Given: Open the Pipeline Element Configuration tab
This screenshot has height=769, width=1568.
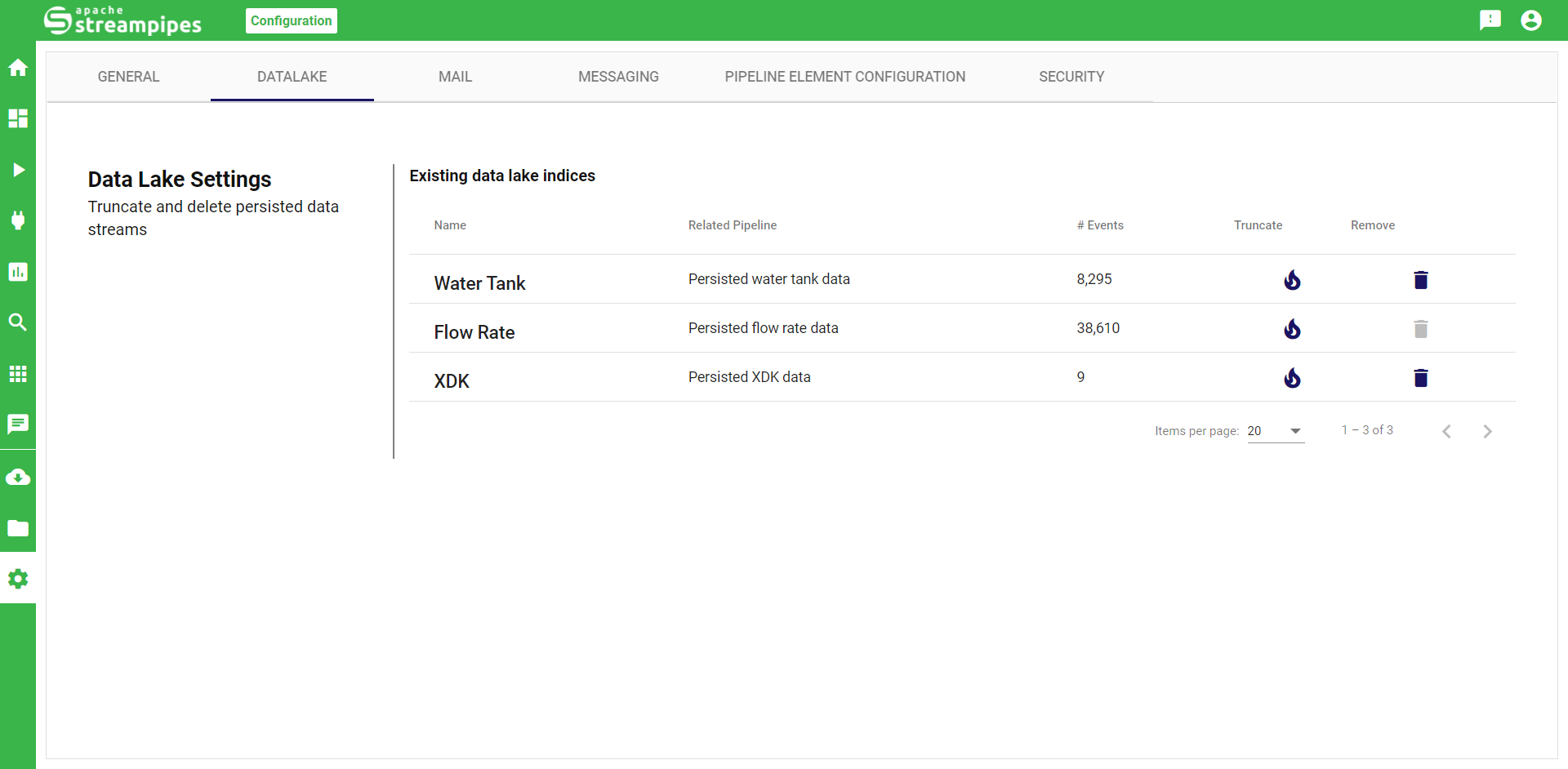Looking at the screenshot, I should [844, 77].
